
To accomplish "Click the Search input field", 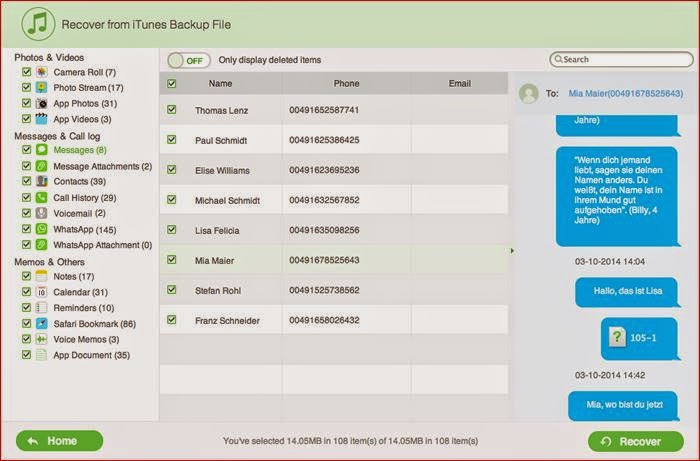I will pos(621,59).
